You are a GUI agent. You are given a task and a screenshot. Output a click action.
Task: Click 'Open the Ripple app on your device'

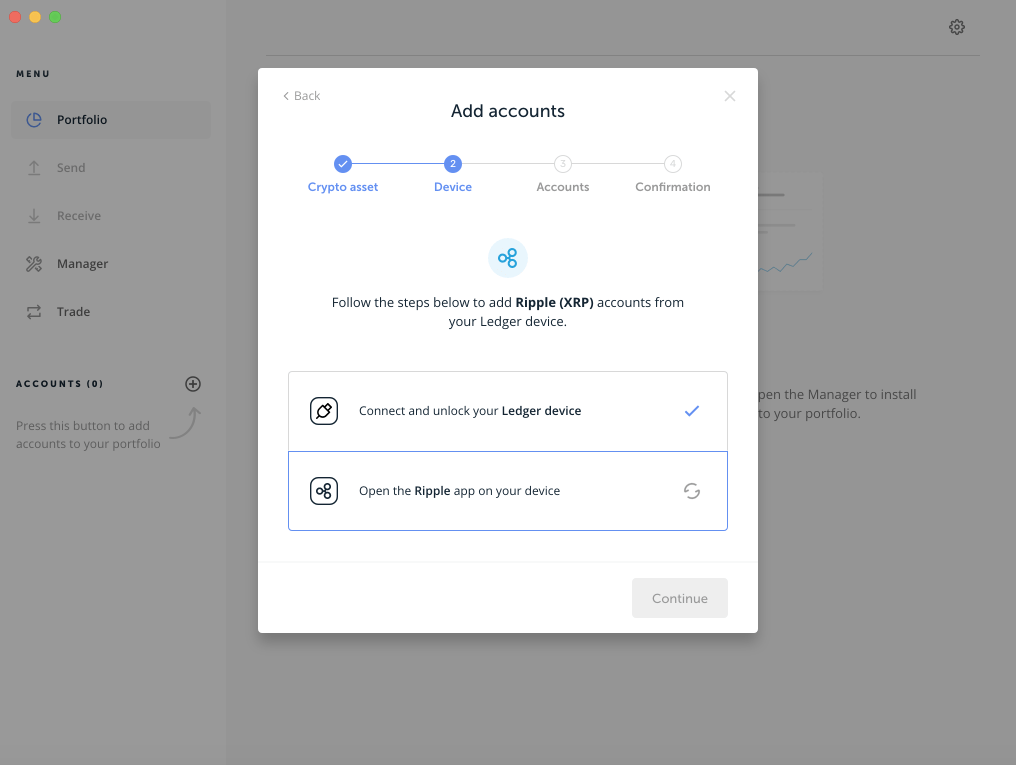(x=459, y=491)
